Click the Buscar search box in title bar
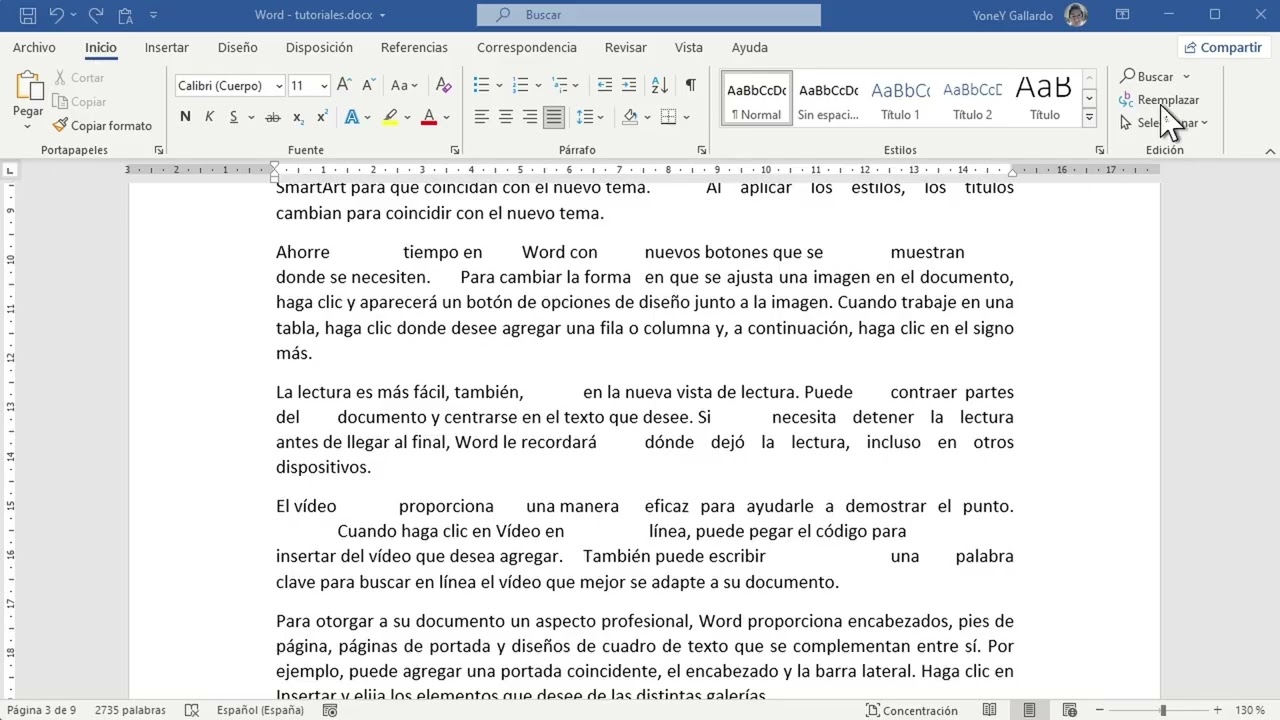Screen dimensions: 1280x720 (649, 15)
